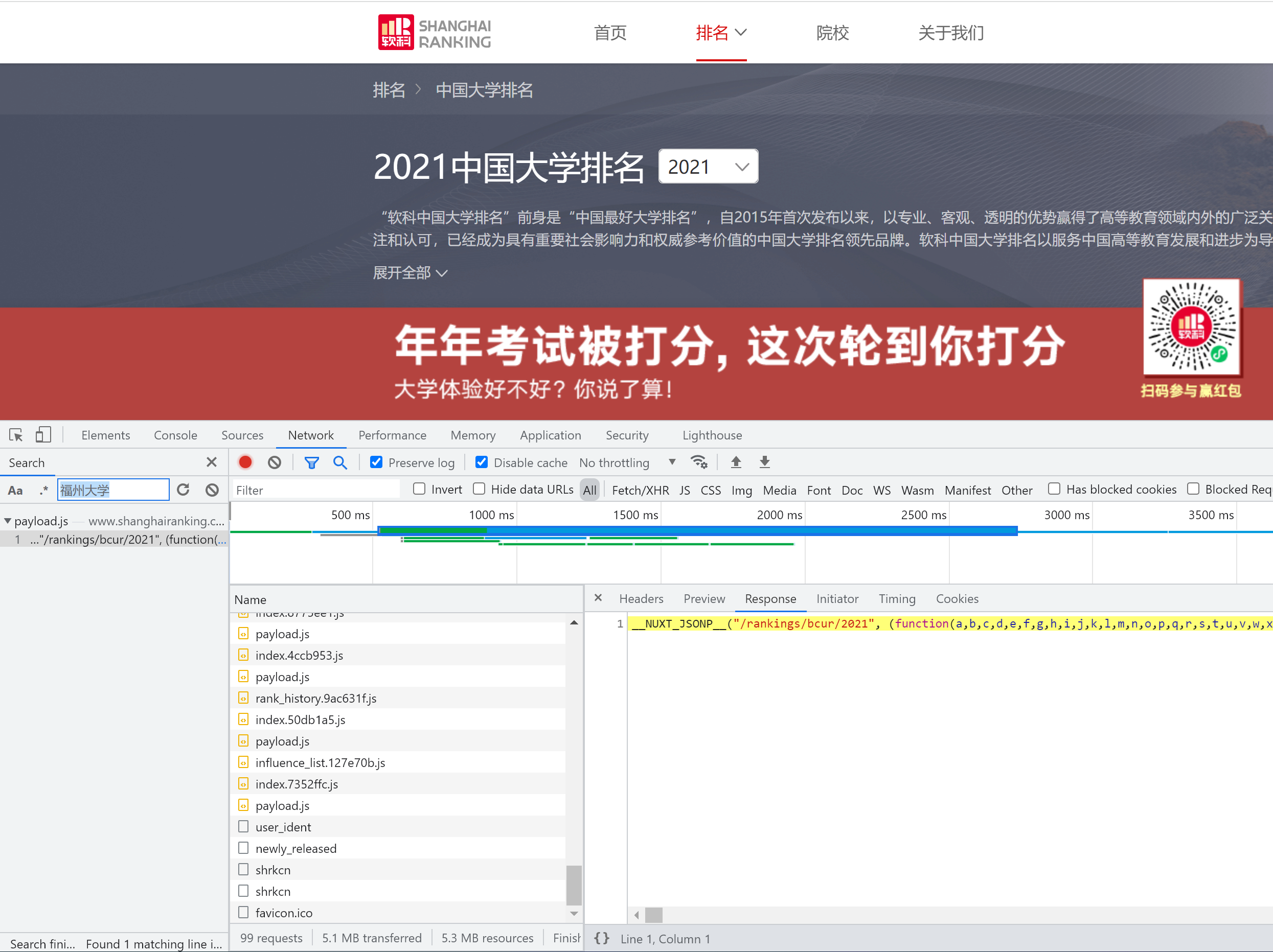Image resolution: width=1273 pixels, height=952 pixels.
Task: Refresh the search with the reload icon
Action: coord(183,490)
